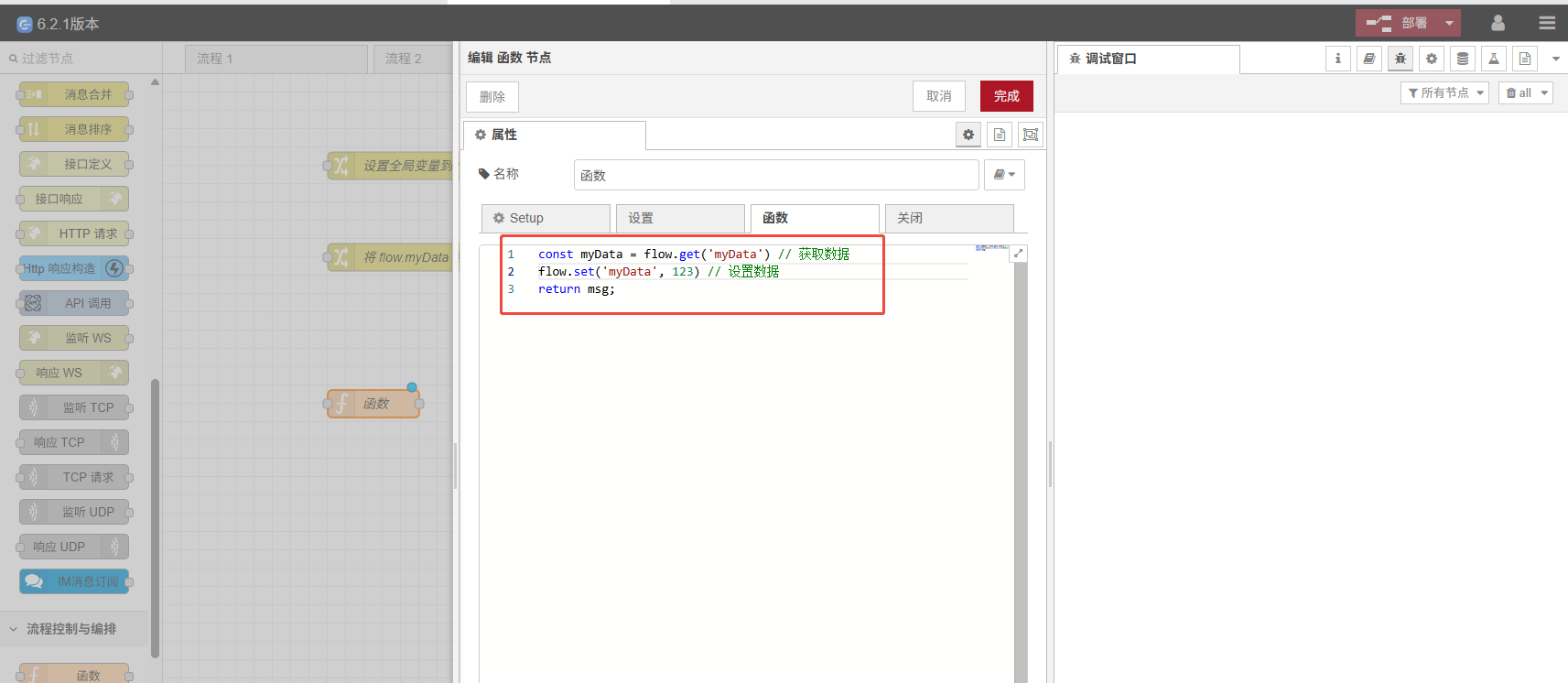Open the flask test sidebar icon

1494,59
